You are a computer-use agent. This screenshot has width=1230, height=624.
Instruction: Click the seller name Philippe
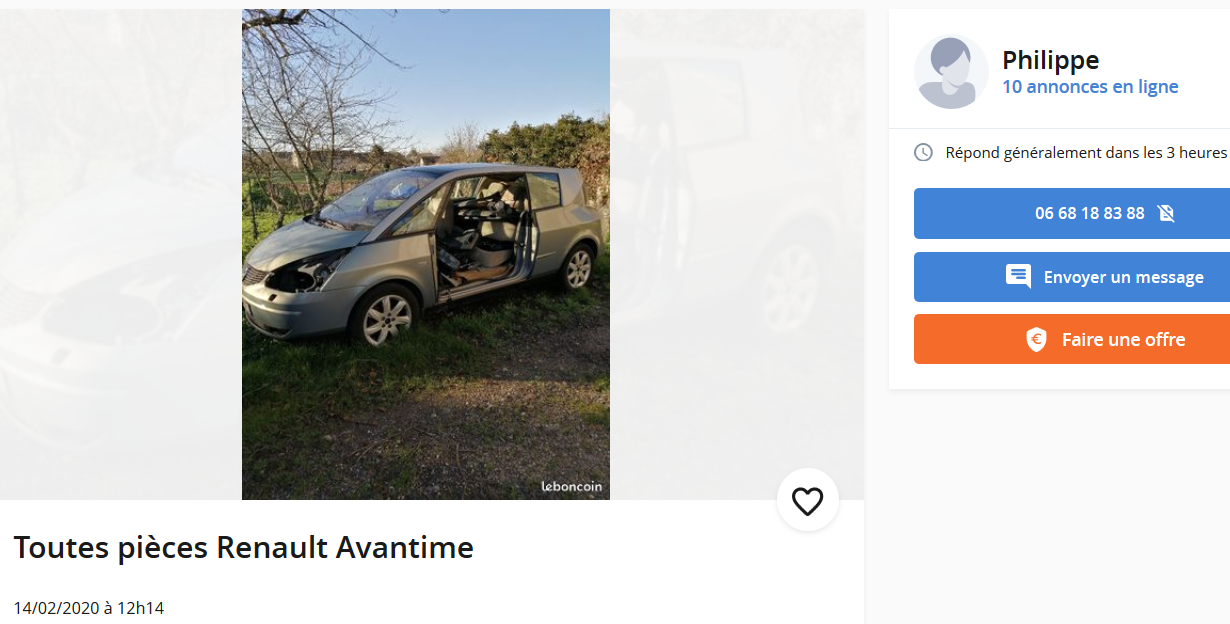click(1050, 60)
